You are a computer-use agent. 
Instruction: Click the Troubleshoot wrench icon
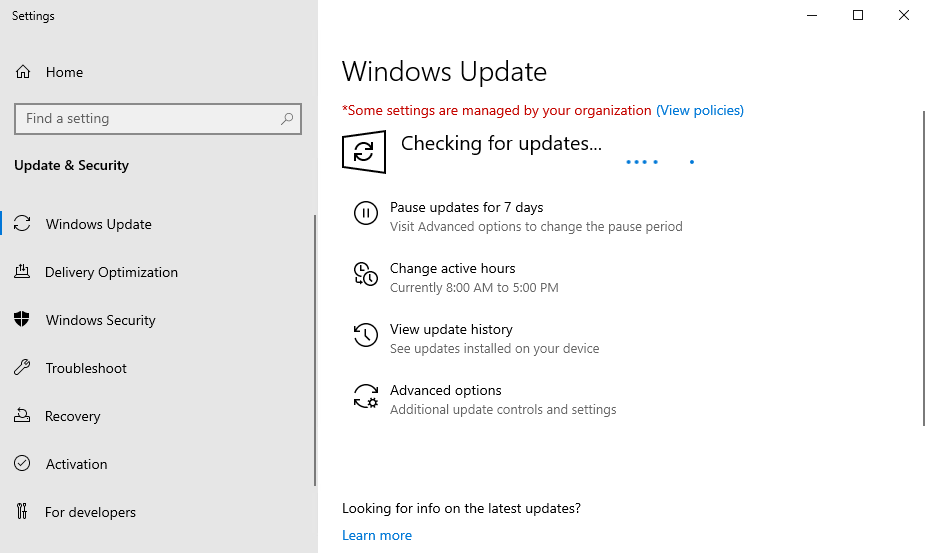click(x=22, y=368)
